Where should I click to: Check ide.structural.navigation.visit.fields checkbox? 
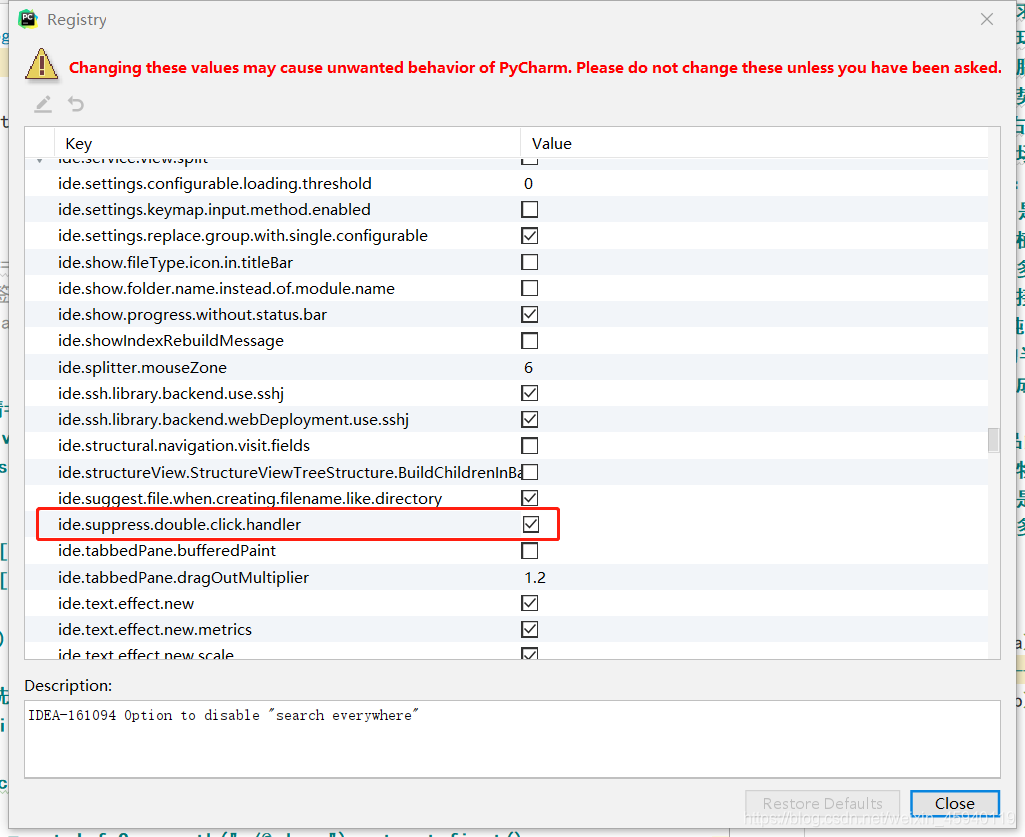click(x=529, y=445)
